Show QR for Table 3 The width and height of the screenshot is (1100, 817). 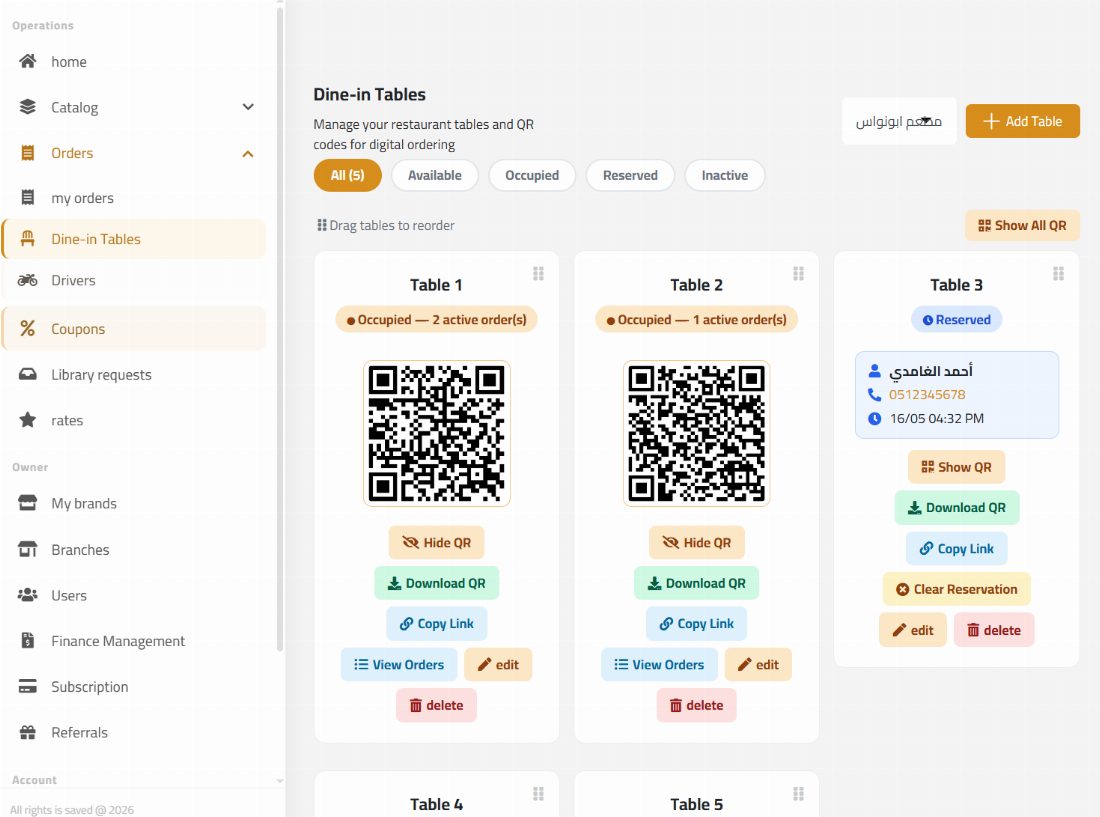[x=956, y=467]
